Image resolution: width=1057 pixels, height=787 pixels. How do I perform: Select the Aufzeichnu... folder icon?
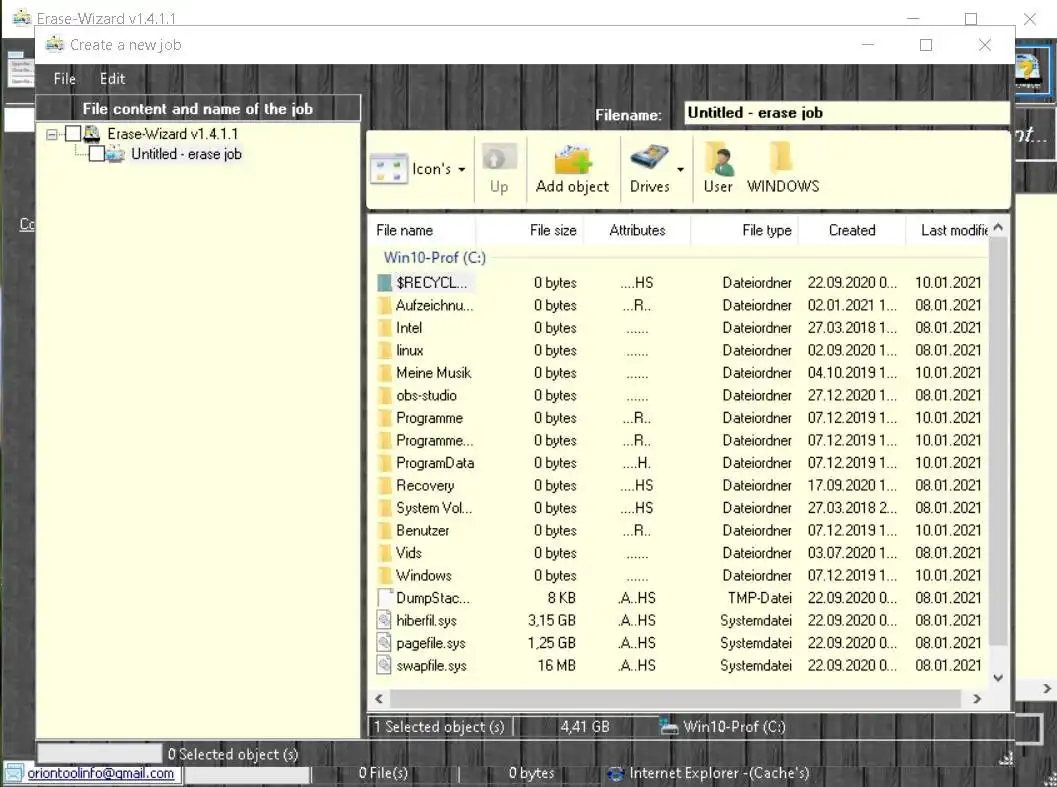tap(384, 305)
